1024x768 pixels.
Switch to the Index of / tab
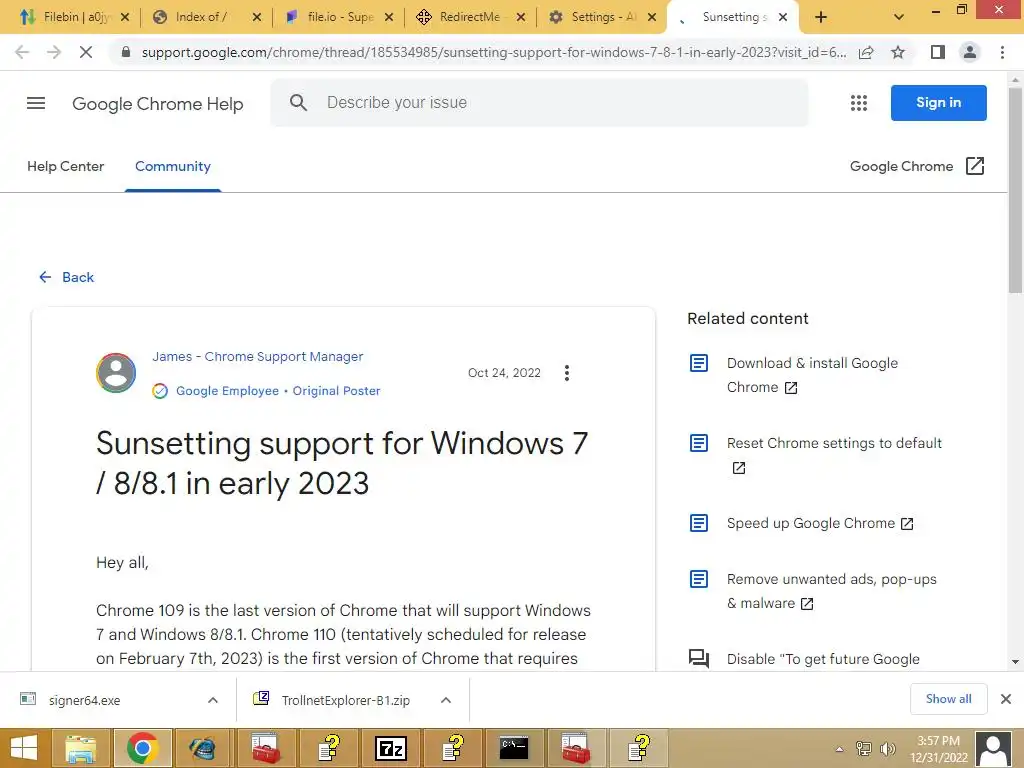(x=204, y=17)
